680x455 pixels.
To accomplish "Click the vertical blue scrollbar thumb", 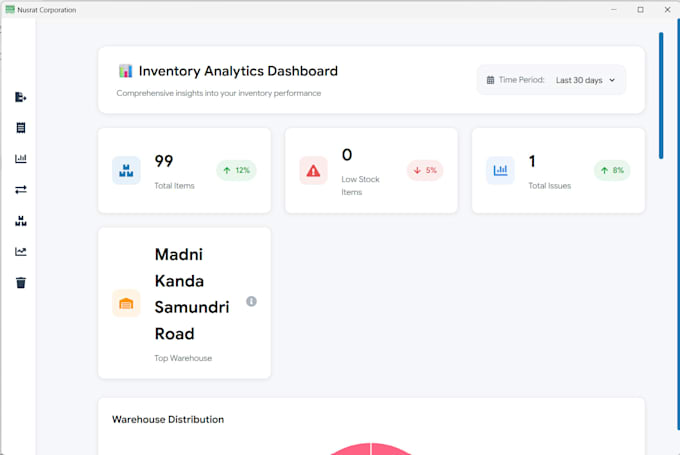I will [661, 95].
